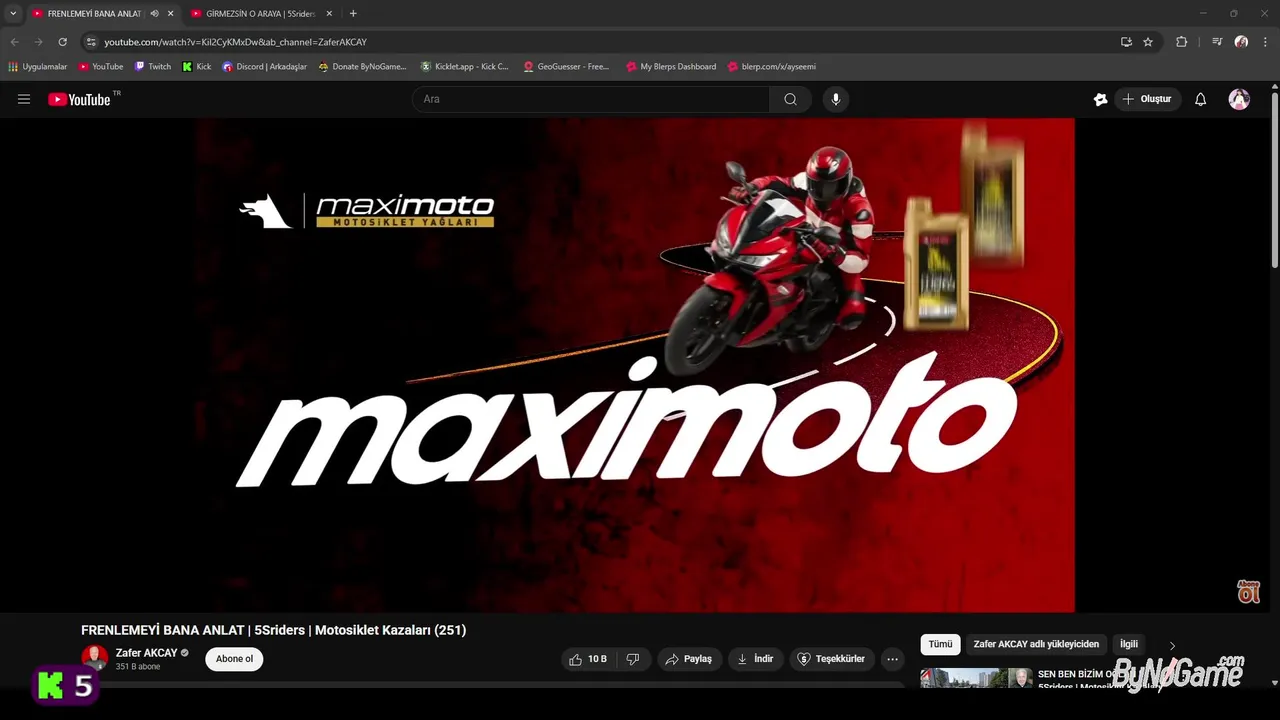Select the Tümü filter chip
1280x720 pixels.
click(940, 645)
